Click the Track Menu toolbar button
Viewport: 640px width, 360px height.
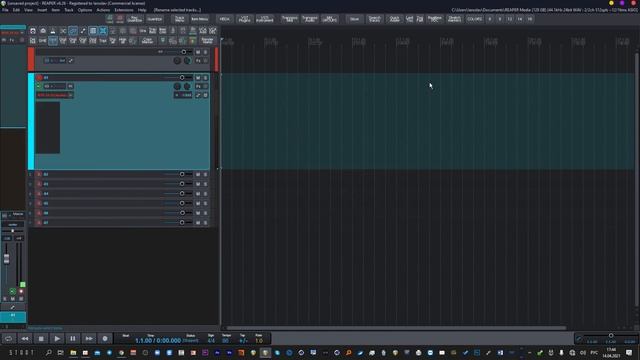(179, 19)
